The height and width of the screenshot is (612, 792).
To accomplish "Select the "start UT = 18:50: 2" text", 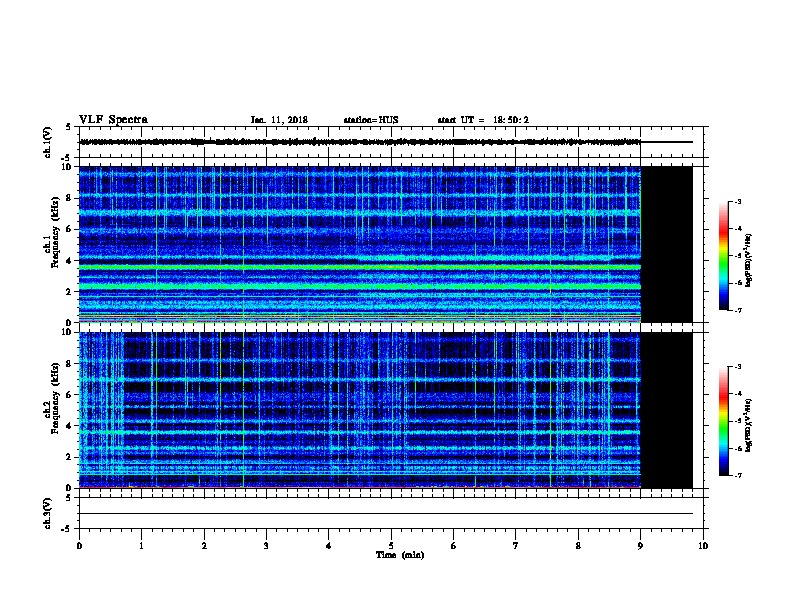I will click(483, 120).
